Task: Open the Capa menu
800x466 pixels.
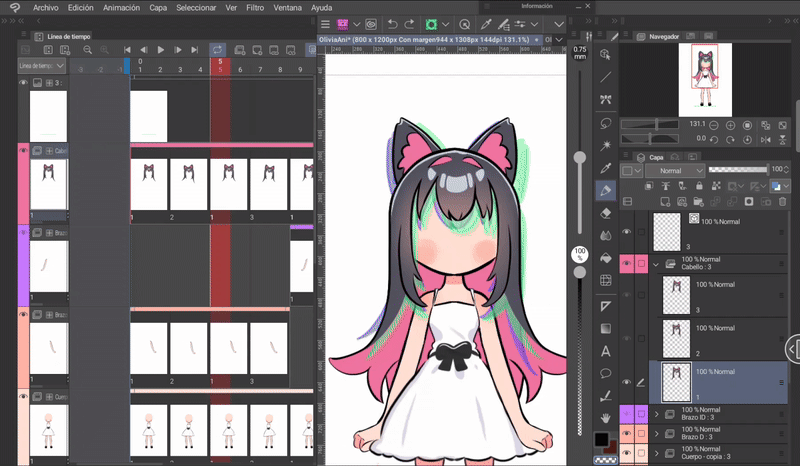Action: coord(158,8)
